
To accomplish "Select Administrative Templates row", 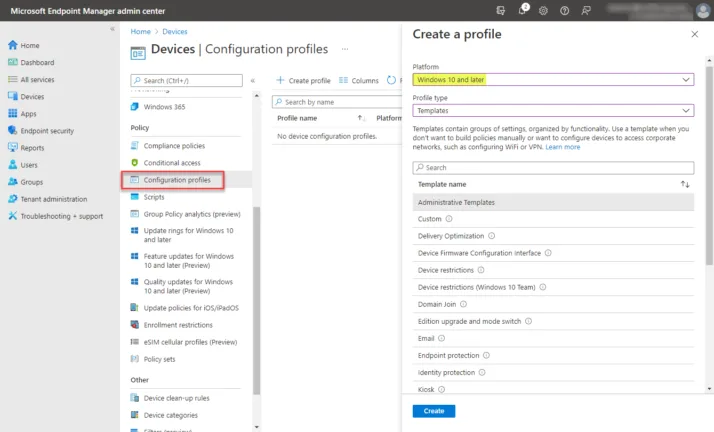I will (553, 202).
